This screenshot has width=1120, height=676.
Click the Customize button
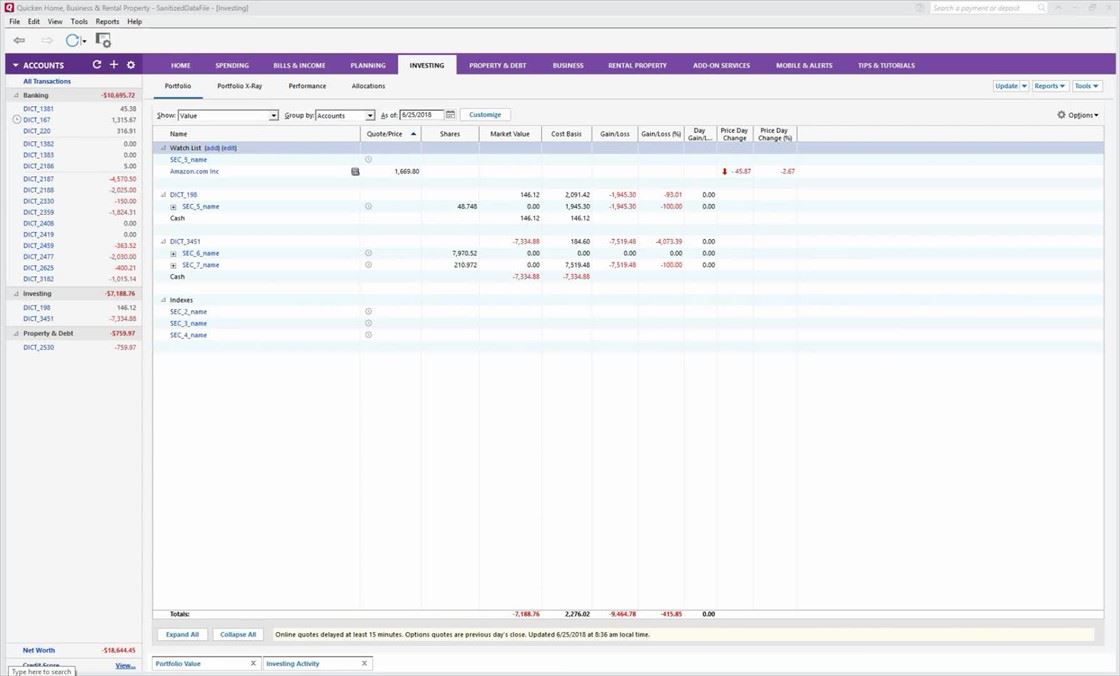[x=485, y=115]
